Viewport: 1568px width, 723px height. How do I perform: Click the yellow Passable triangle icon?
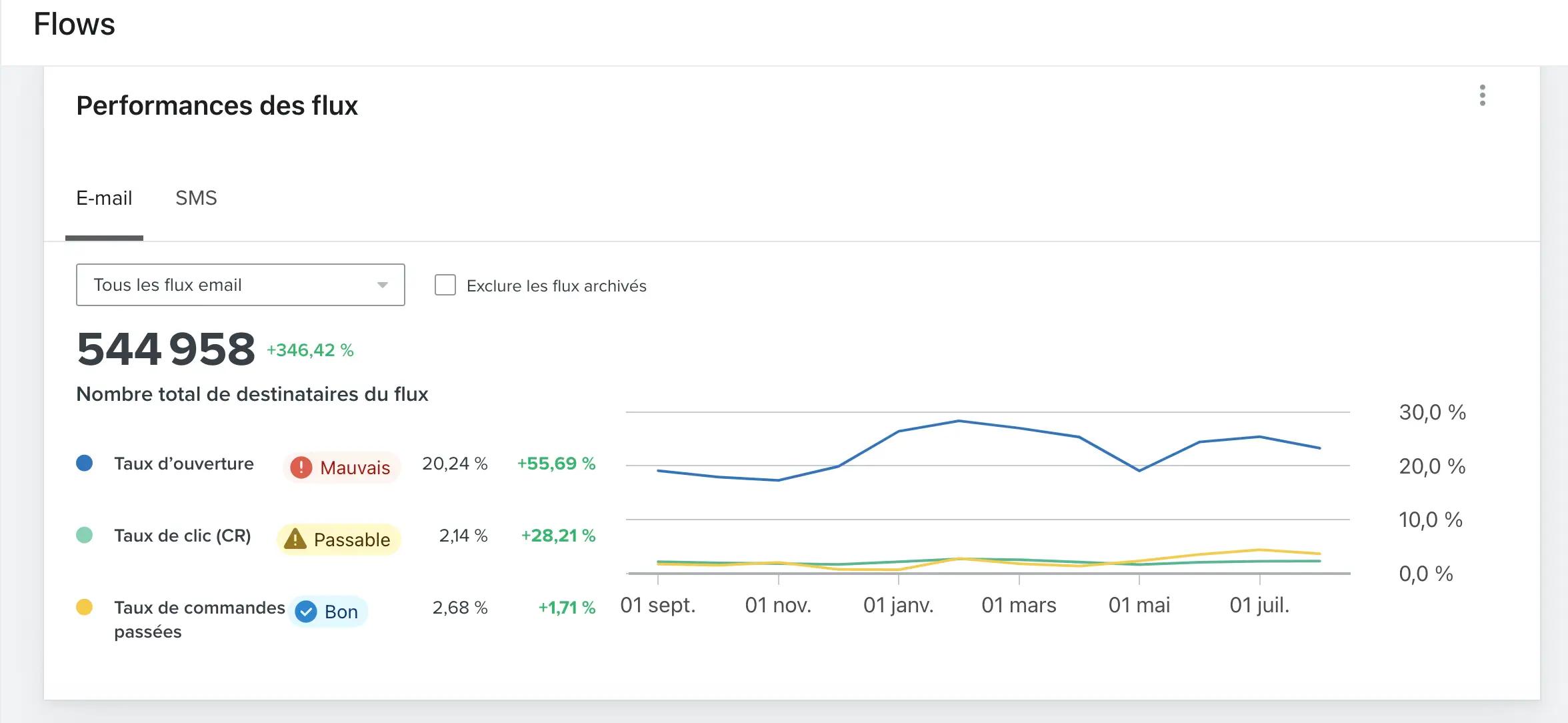click(x=295, y=539)
